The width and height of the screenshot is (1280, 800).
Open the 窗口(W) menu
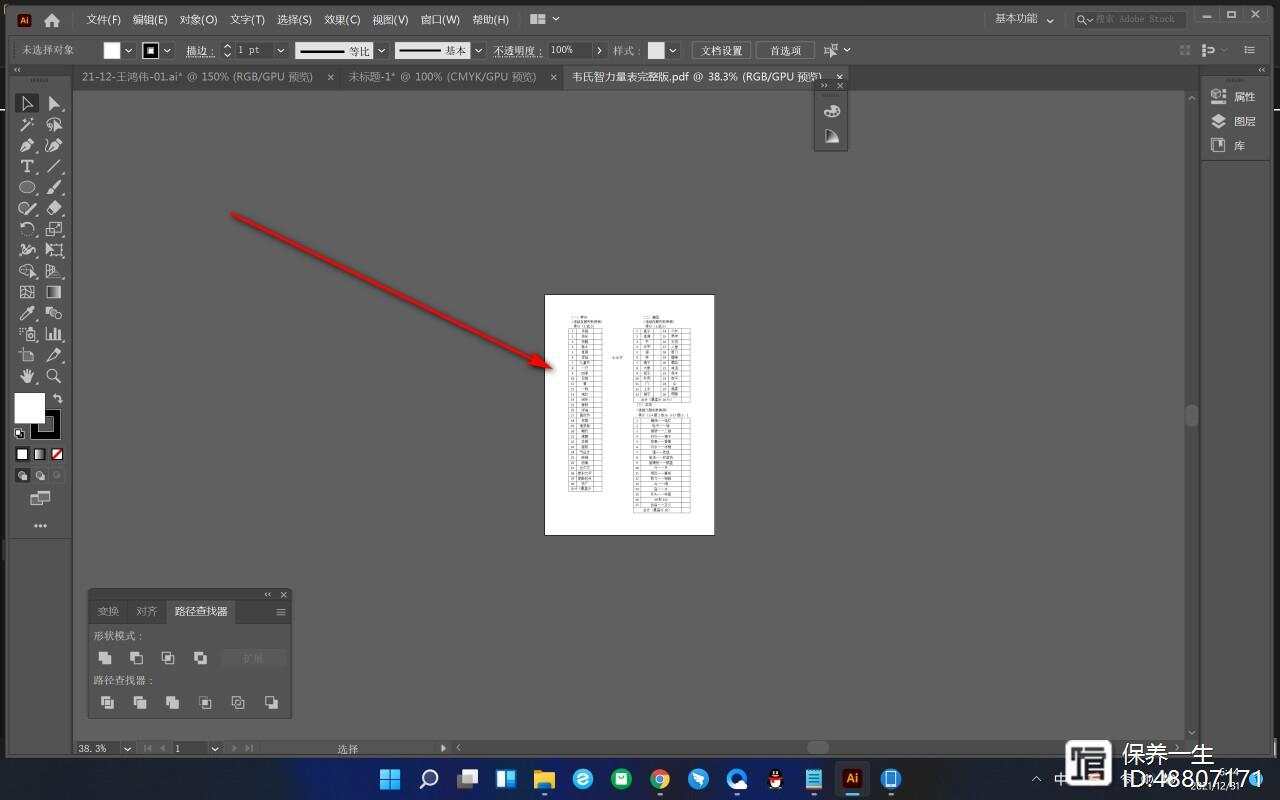coord(440,19)
